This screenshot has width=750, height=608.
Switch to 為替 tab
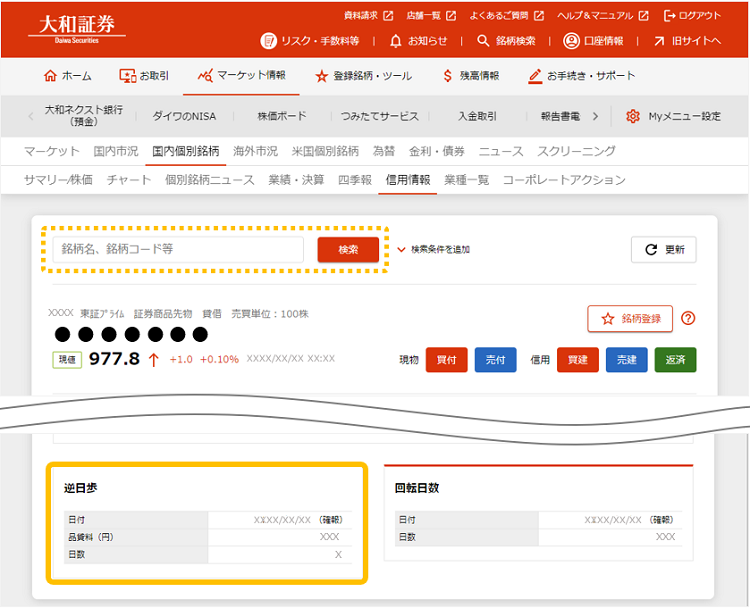click(x=384, y=151)
